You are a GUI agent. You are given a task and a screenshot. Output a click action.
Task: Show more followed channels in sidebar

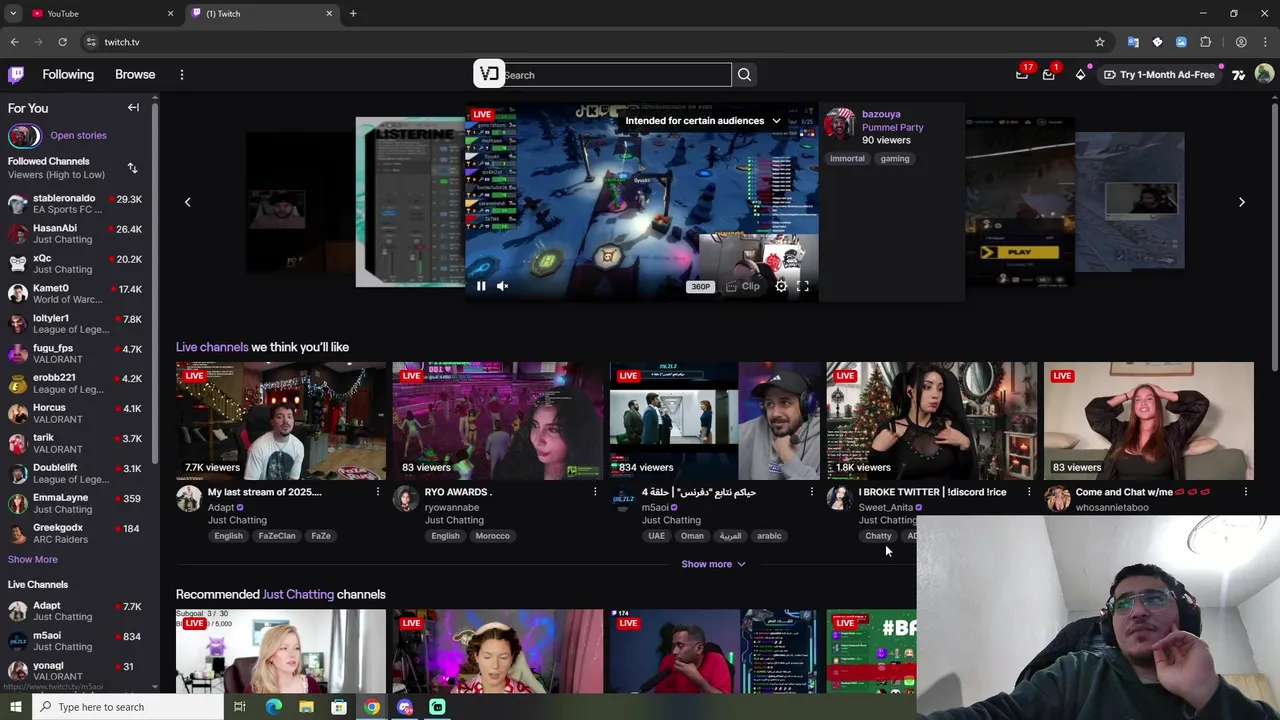tap(33, 559)
